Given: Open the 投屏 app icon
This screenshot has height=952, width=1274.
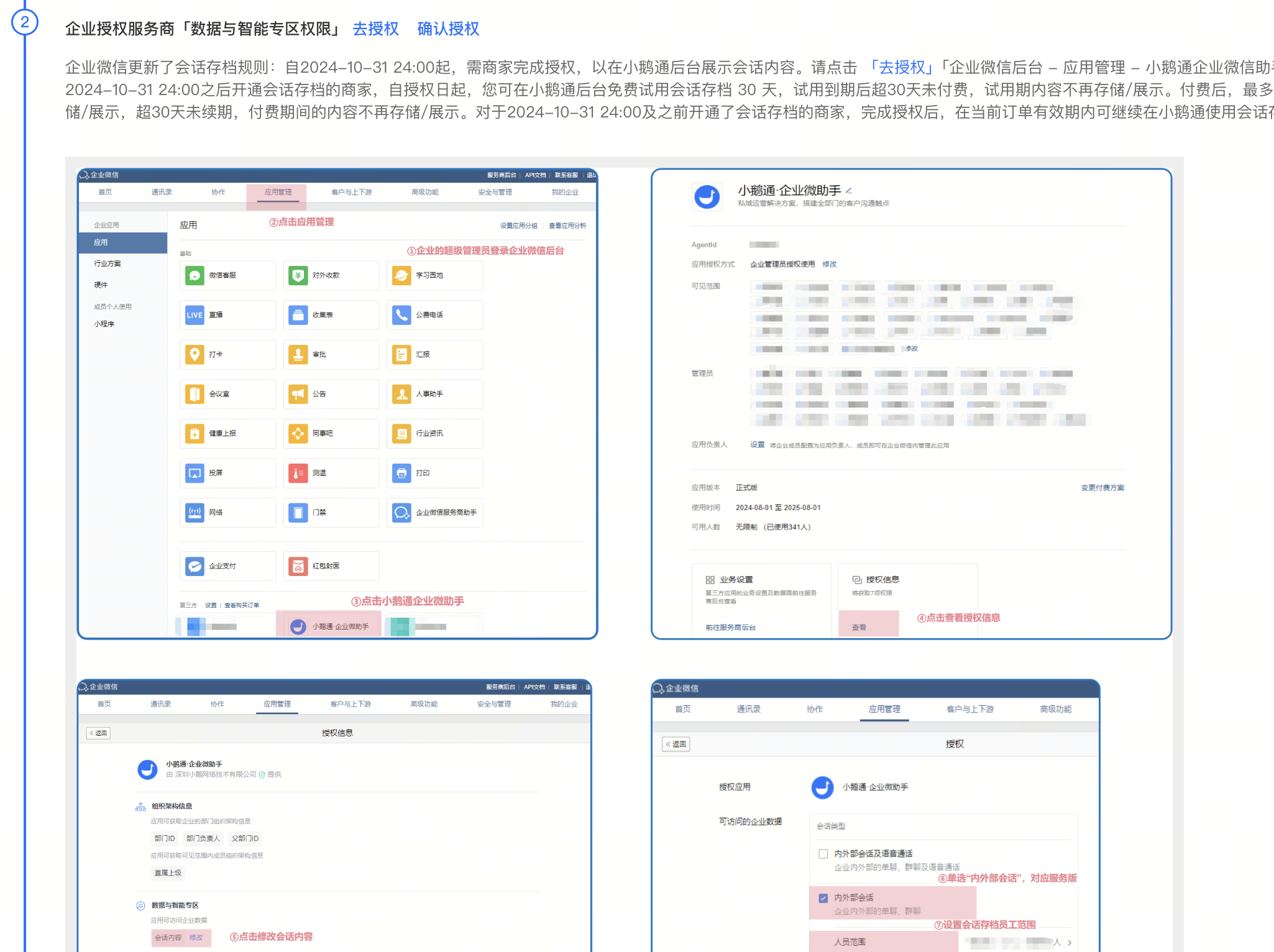Looking at the screenshot, I should pyautogui.click(x=195, y=473).
